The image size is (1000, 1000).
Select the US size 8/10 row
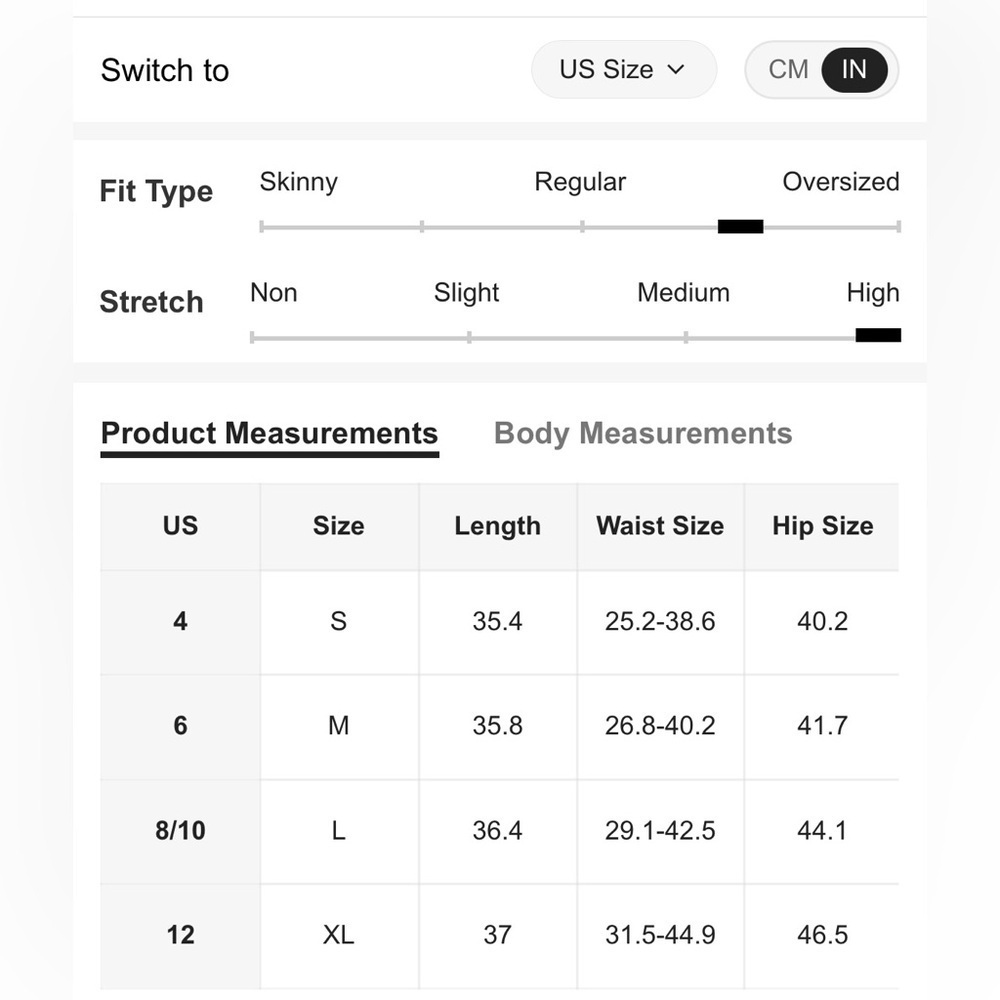coord(499,831)
